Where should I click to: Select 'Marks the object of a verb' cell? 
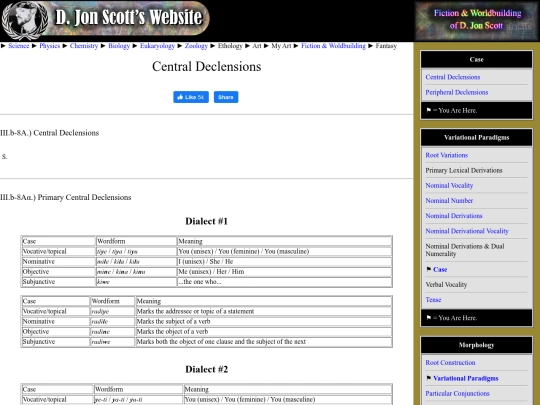click(x=263, y=332)
